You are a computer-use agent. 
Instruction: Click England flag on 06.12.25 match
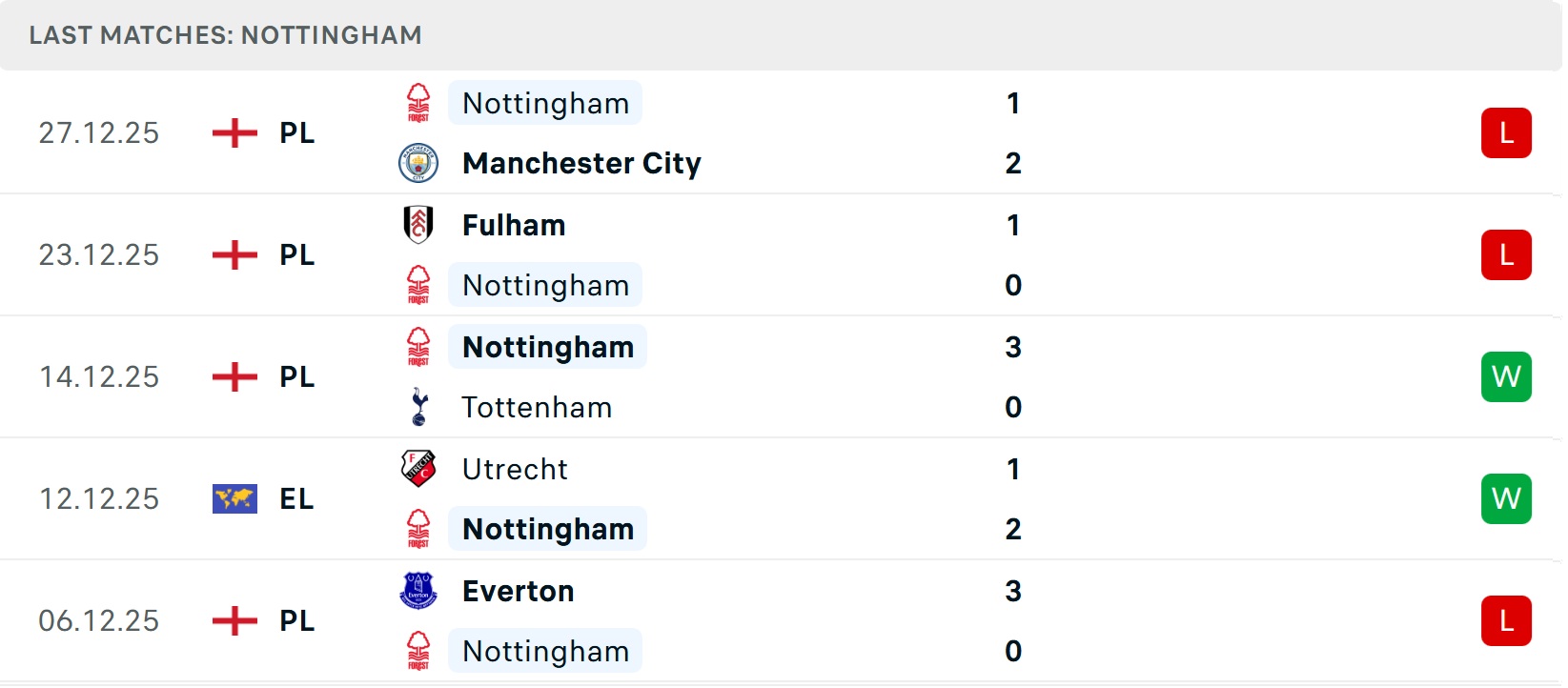click(x=234, y=620)
